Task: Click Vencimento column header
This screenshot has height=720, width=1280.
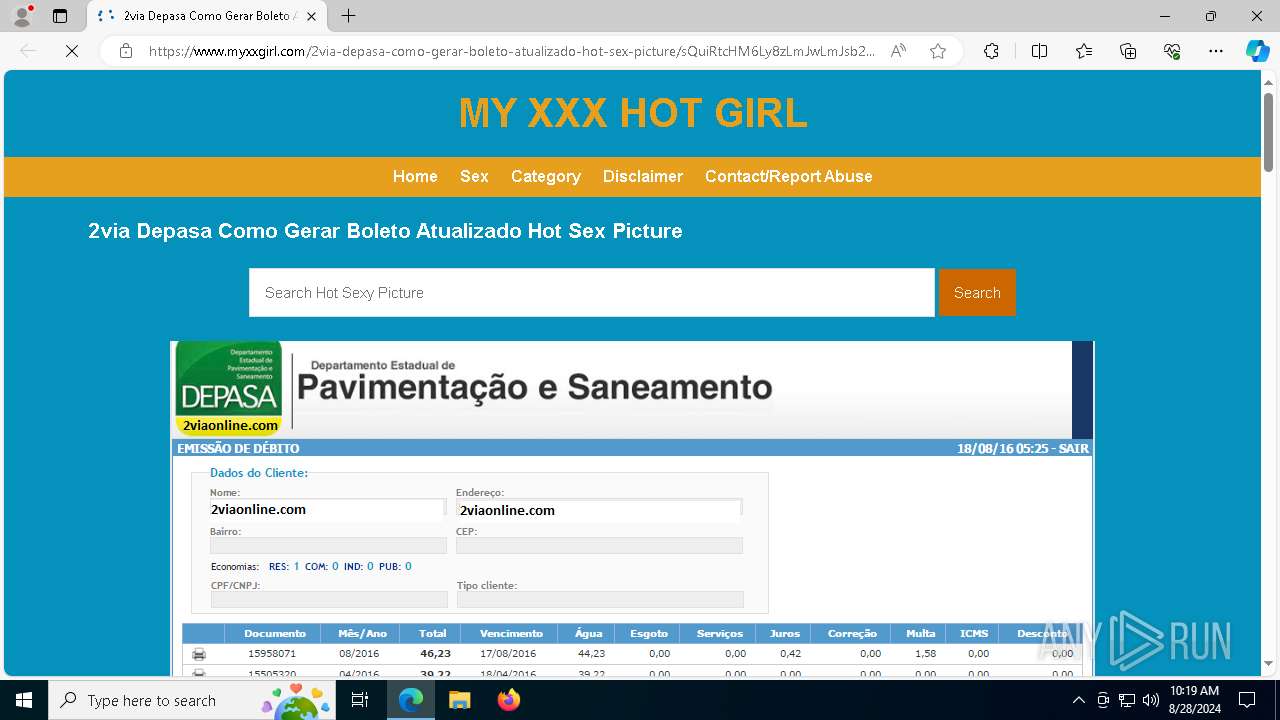Action: 511,633
